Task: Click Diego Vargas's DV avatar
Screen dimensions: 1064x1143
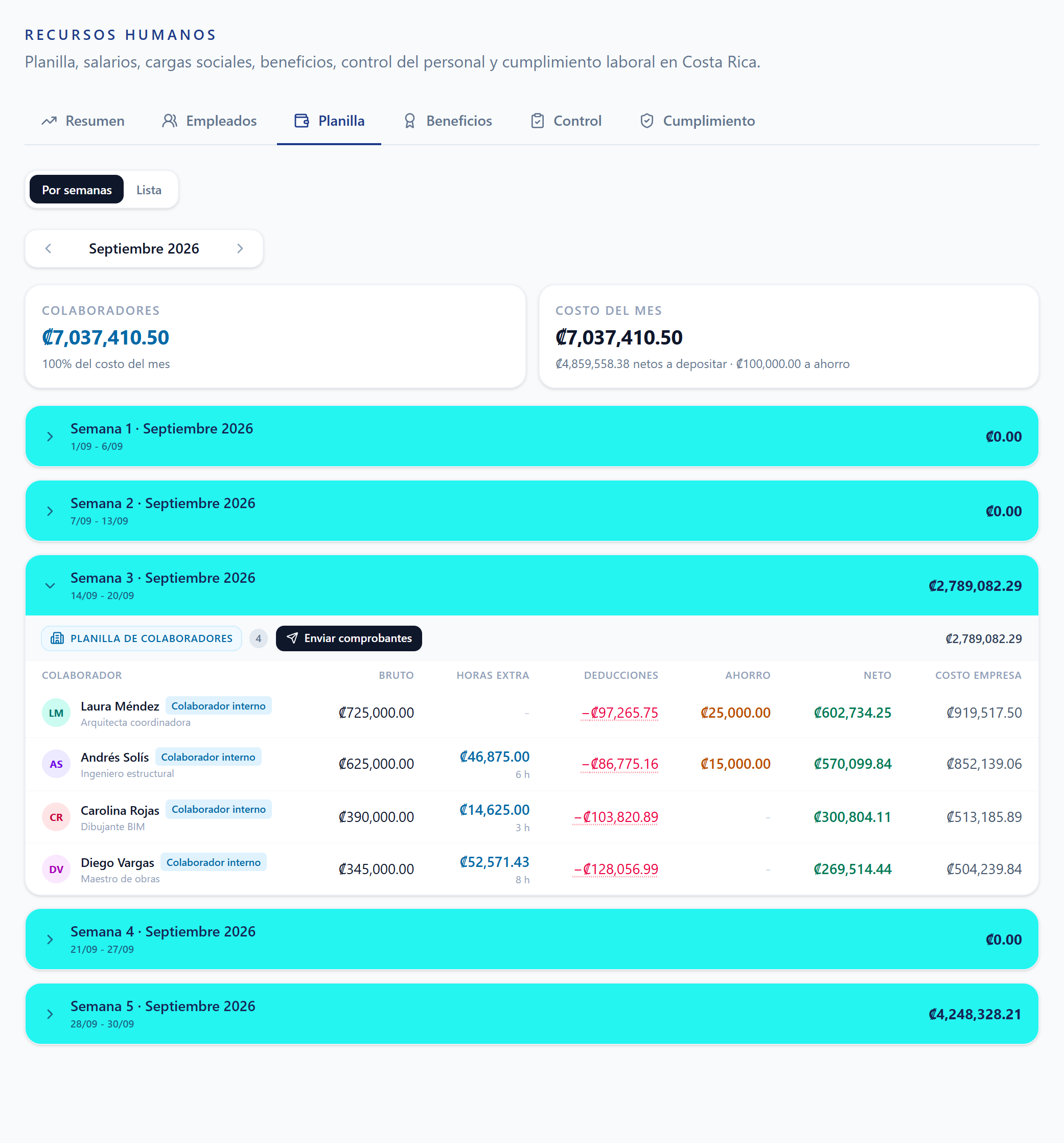Action: pos(56,870)
